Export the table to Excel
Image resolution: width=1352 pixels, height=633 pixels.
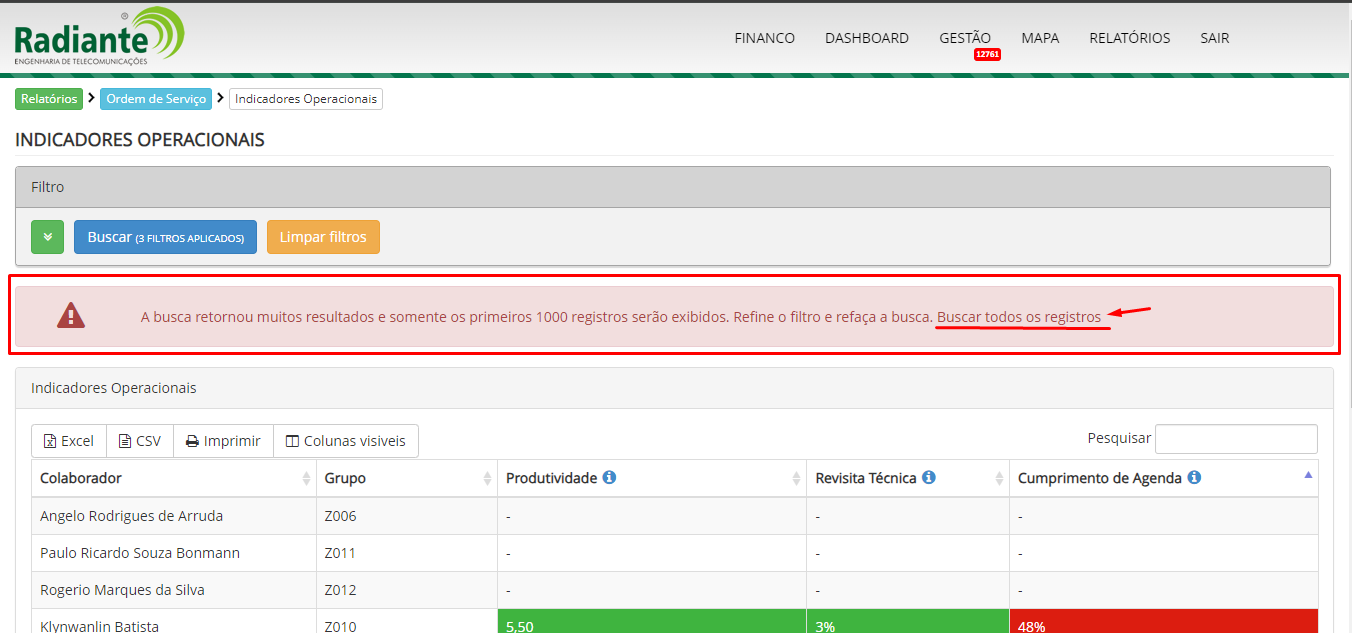[69, 441]
